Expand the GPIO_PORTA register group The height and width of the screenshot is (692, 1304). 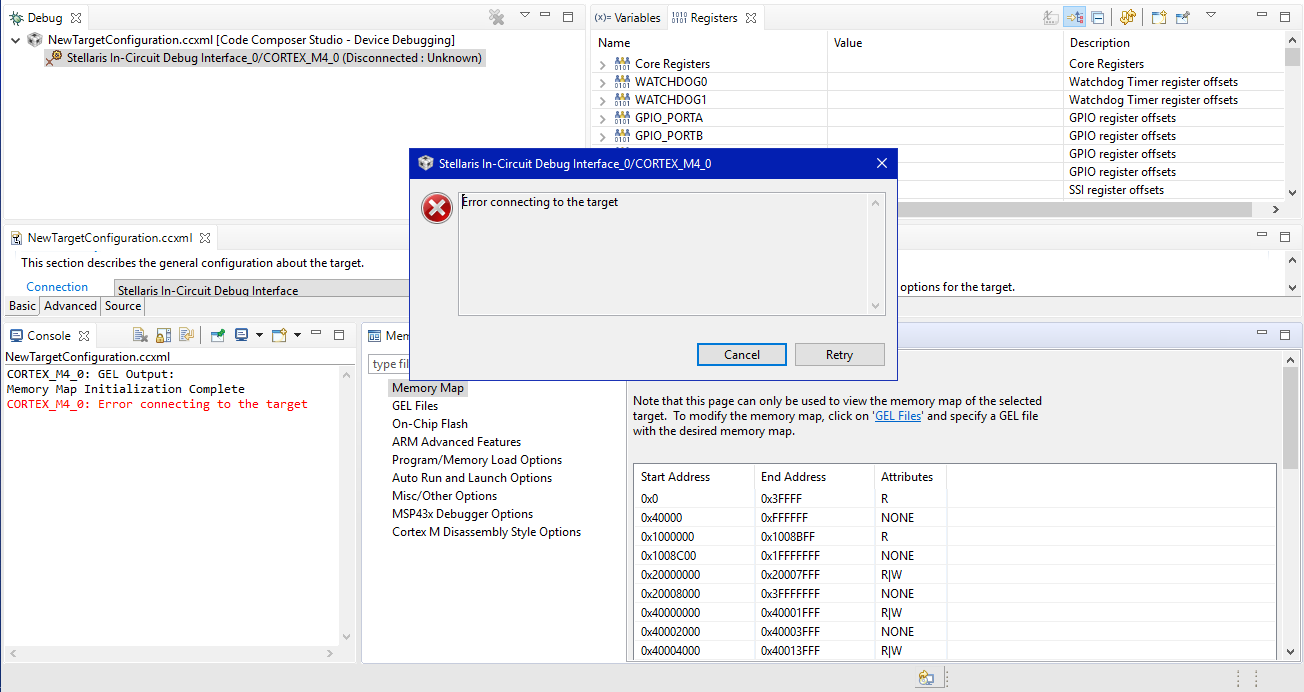coord(602,118)
